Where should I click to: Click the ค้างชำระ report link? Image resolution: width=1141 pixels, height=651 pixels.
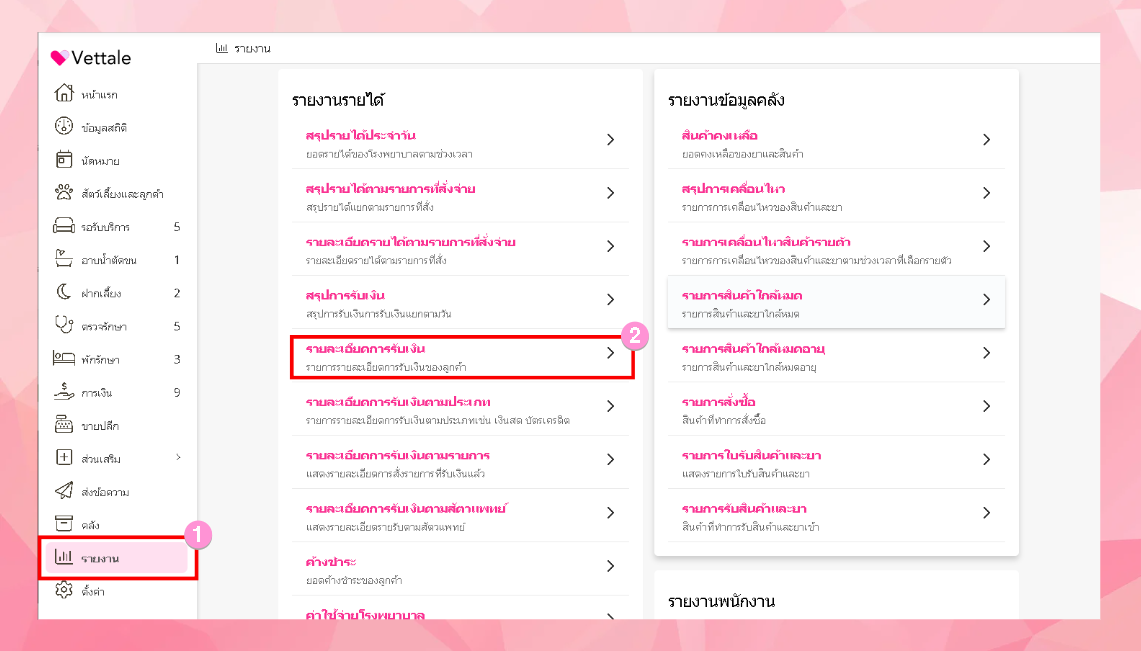click(331, 561)
